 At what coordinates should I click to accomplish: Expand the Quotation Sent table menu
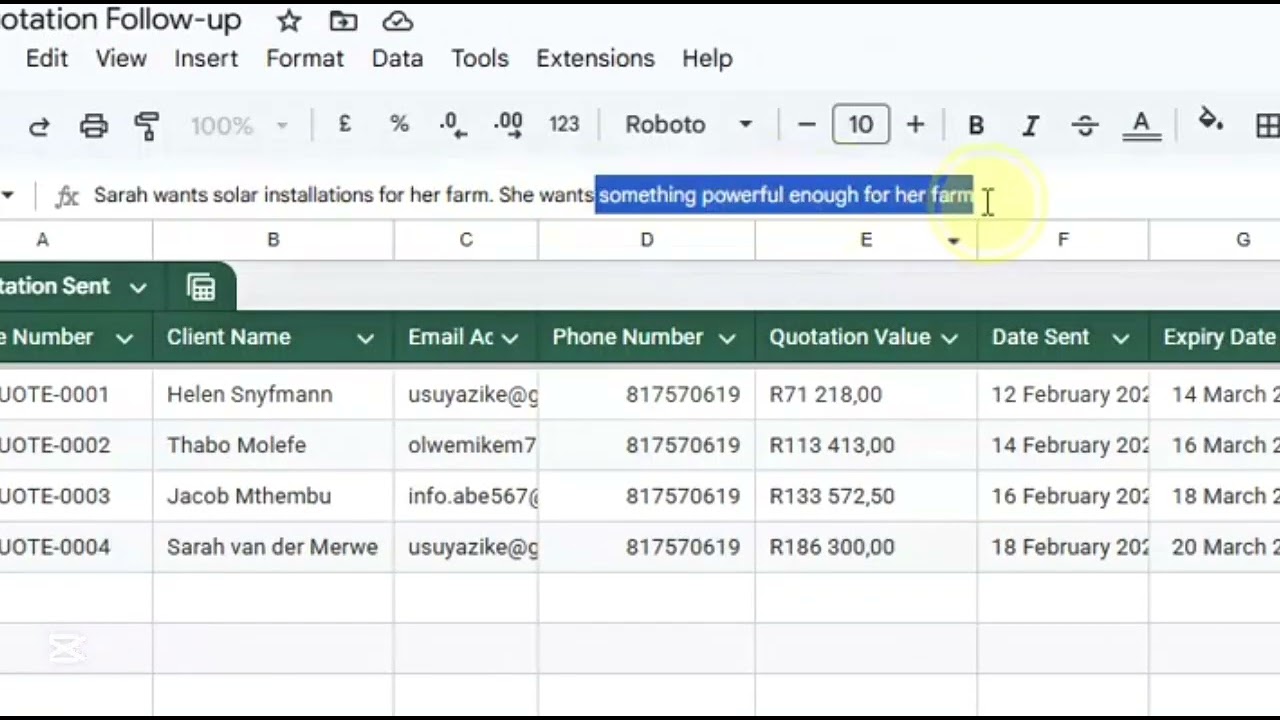(138, 288)
